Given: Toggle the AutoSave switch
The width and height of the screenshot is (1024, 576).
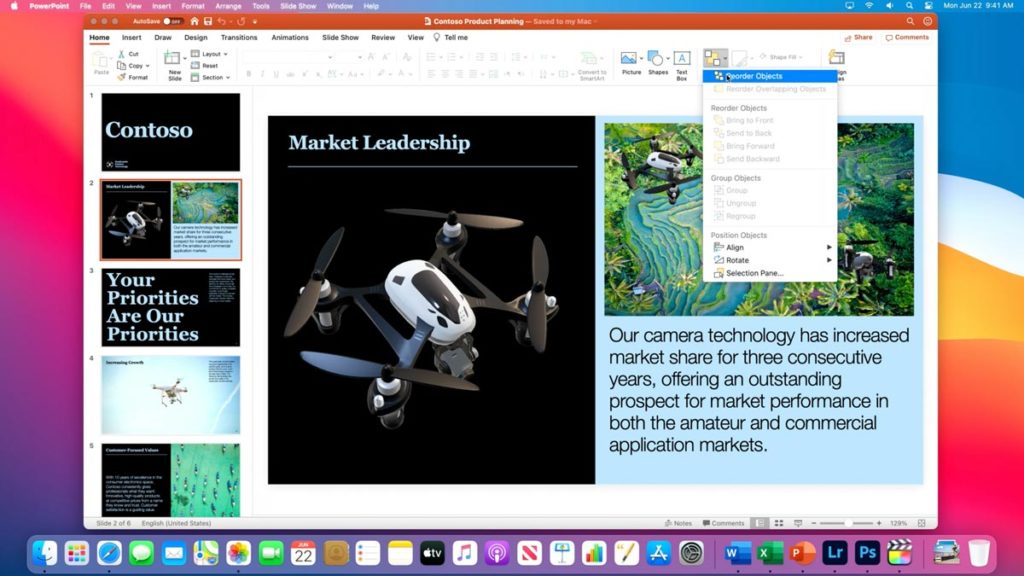Looking at the screenshot, I should [172, 21].
